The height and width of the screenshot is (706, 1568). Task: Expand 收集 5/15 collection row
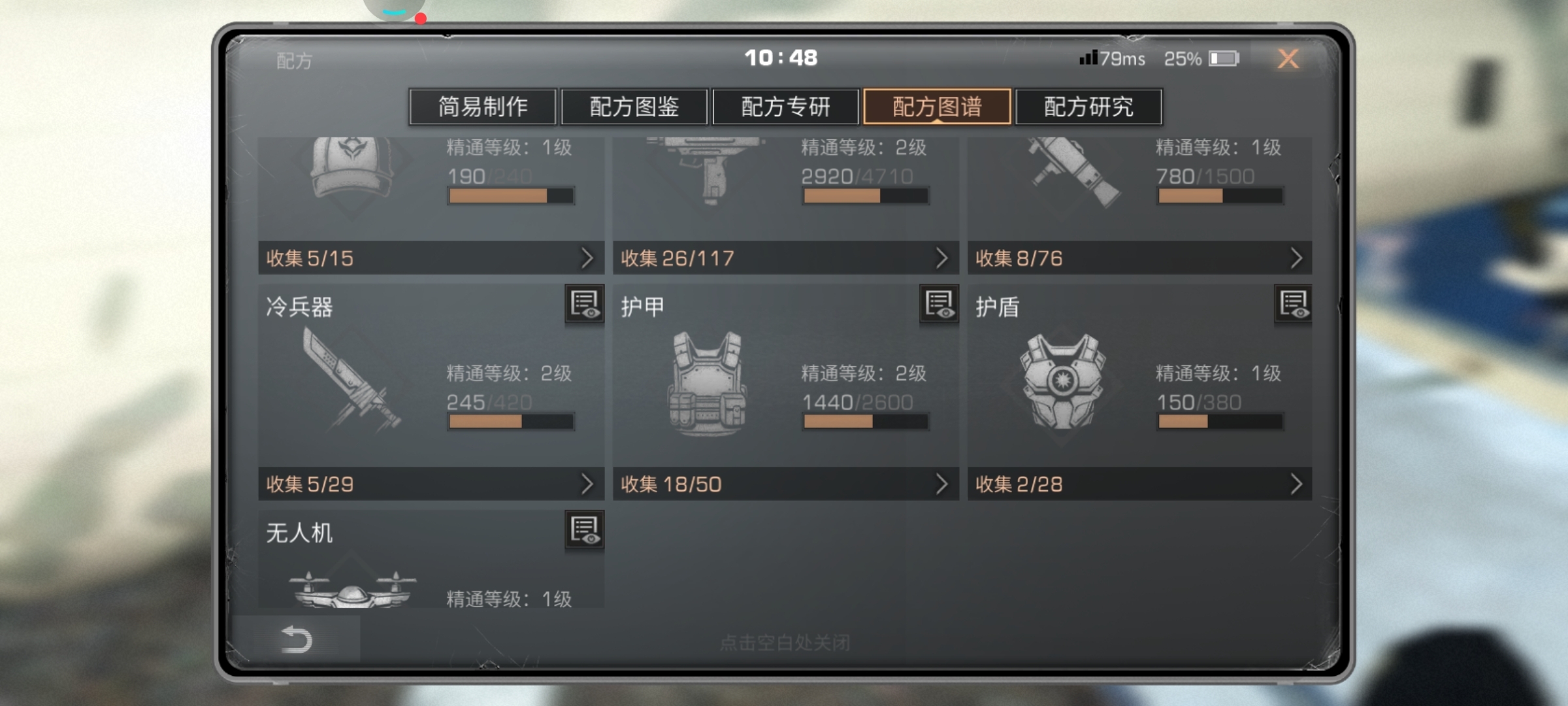tap(431, 258)
